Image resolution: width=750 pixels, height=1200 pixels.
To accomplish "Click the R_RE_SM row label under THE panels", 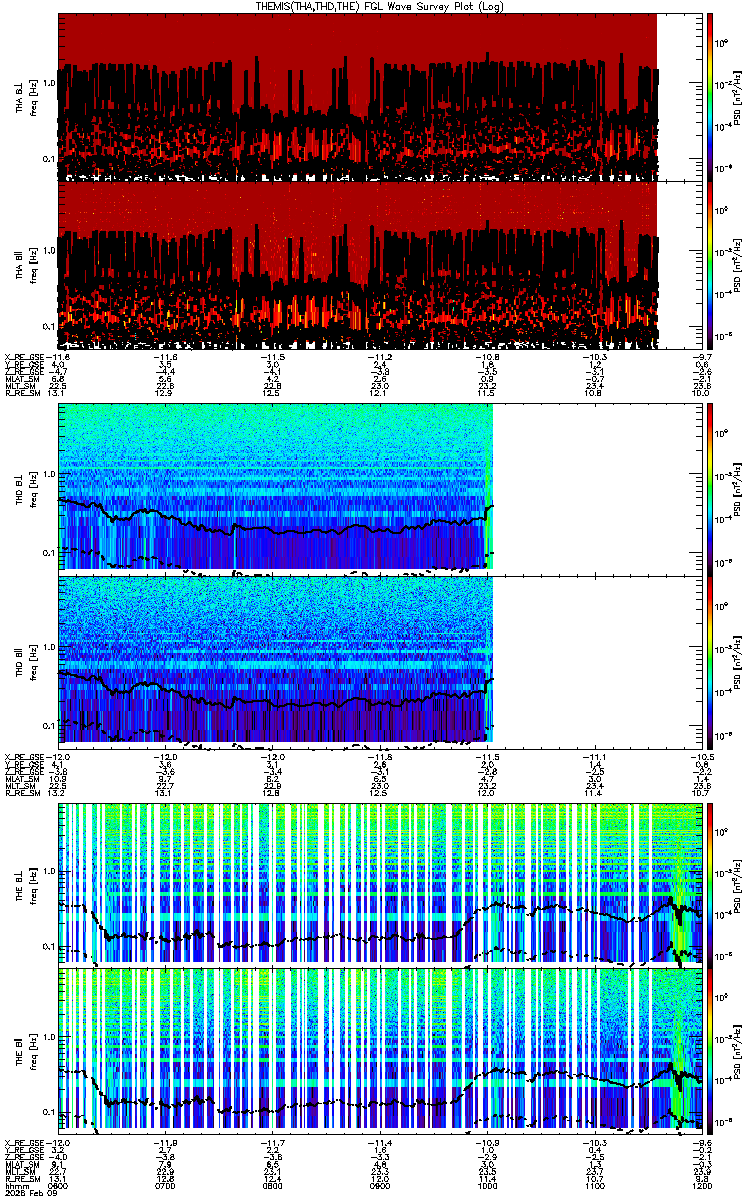I will pyautogui.click(x=24, y=1178).
